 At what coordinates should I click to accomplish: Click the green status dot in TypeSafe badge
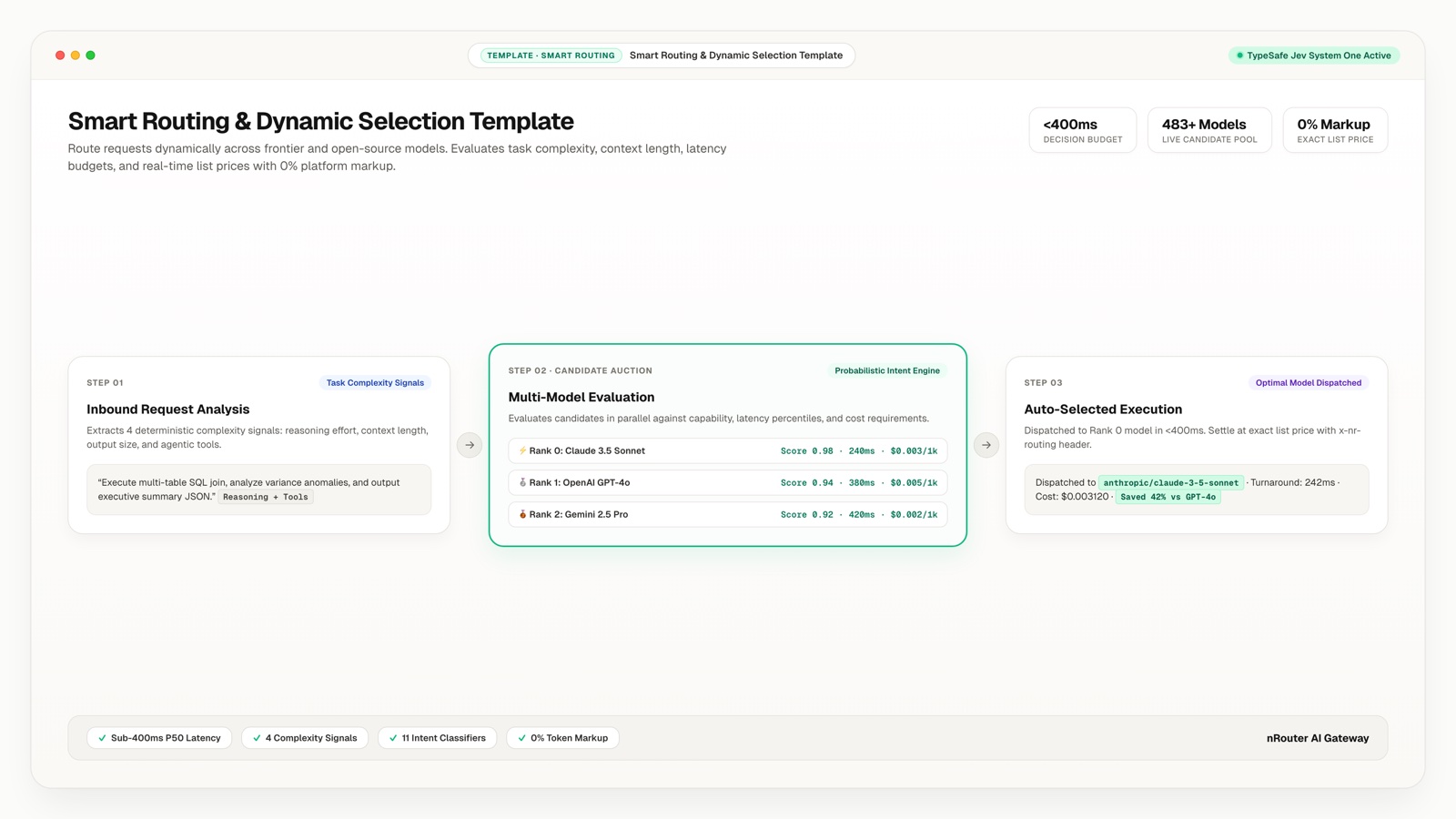coord(1239,56)
